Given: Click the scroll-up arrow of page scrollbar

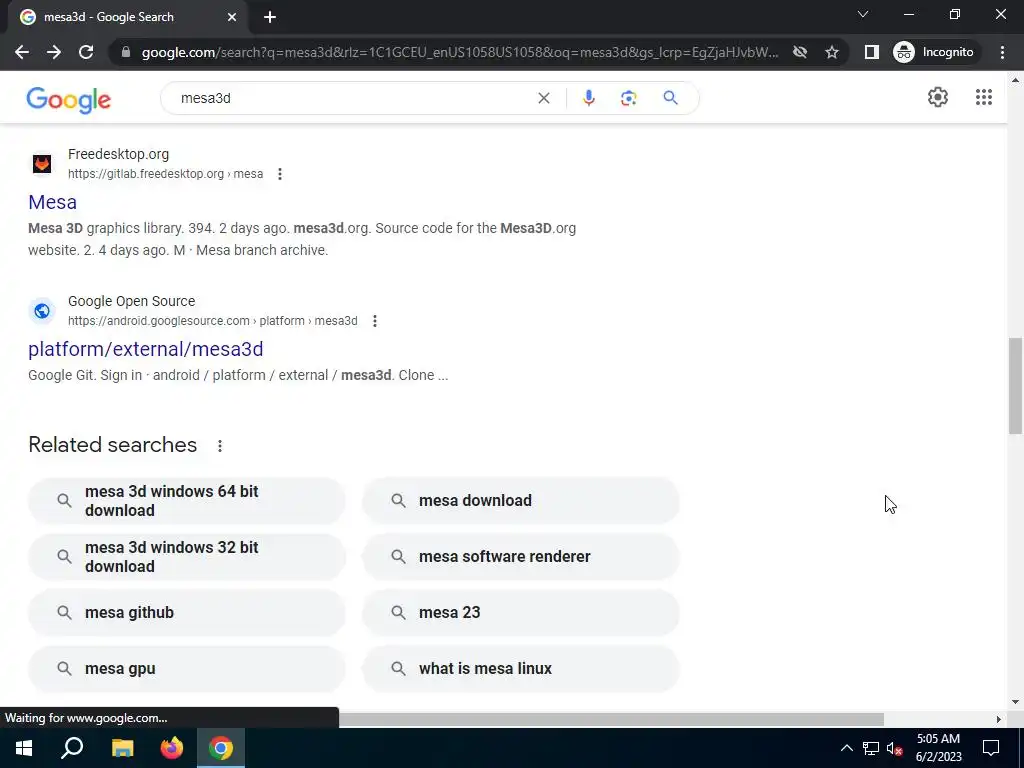Looking at the screenshot, I should [x=1015, y=80].
